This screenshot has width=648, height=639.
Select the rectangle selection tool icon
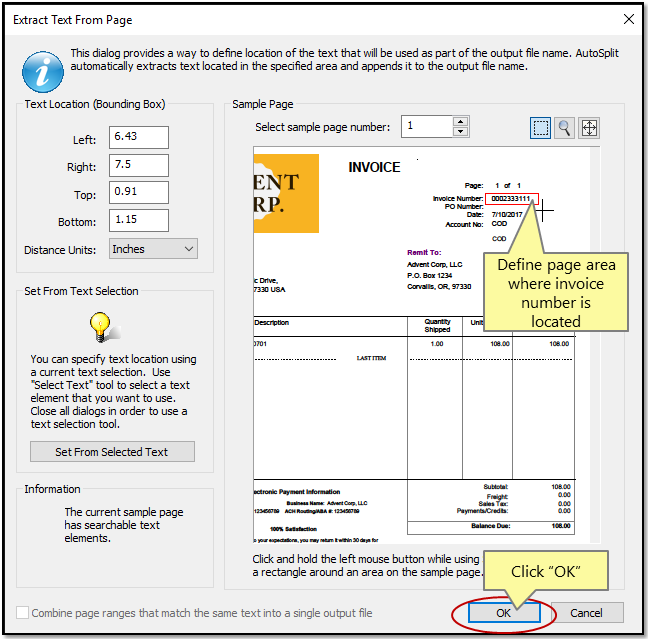540,128
